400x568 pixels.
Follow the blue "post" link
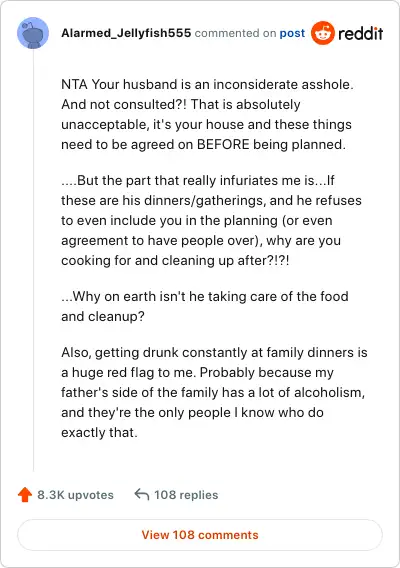tap(292, 33)
